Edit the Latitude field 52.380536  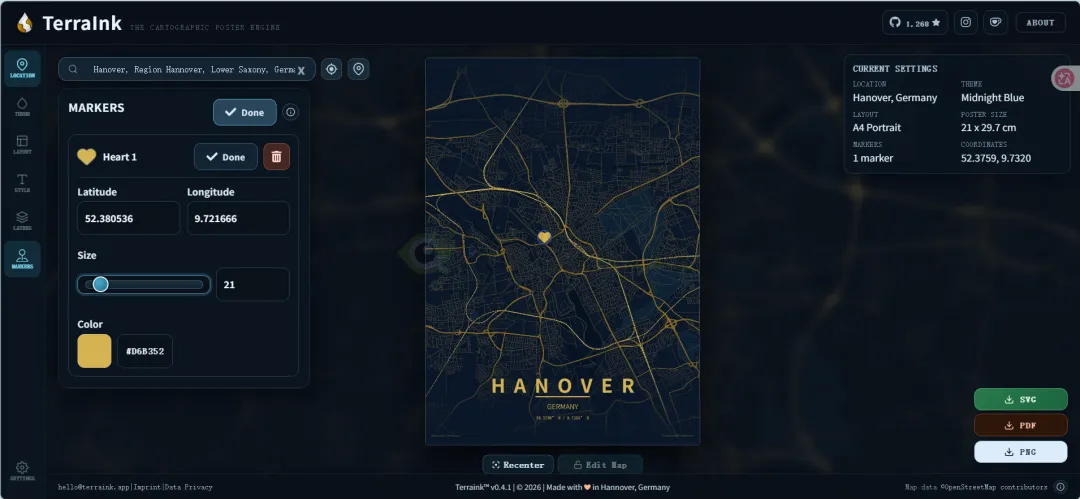[129, 218]
